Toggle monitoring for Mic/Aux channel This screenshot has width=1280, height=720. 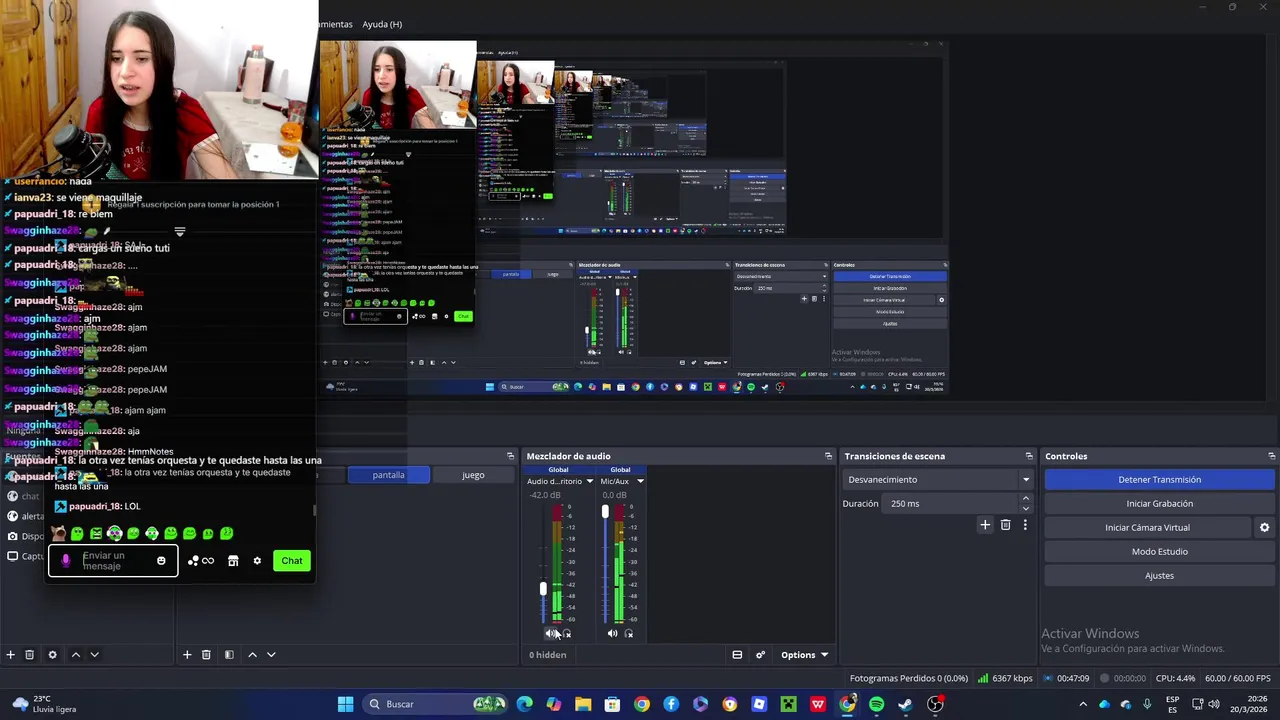pyautogui.click(x=629, y=633)
